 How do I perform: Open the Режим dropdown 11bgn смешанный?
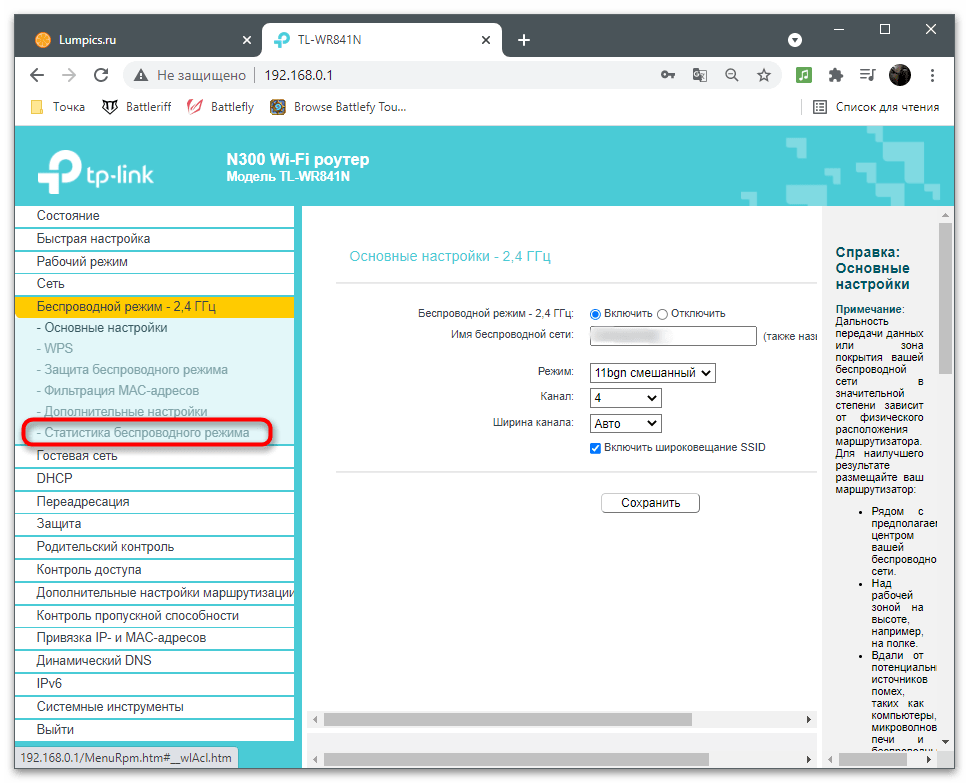(x=653, y=373)
